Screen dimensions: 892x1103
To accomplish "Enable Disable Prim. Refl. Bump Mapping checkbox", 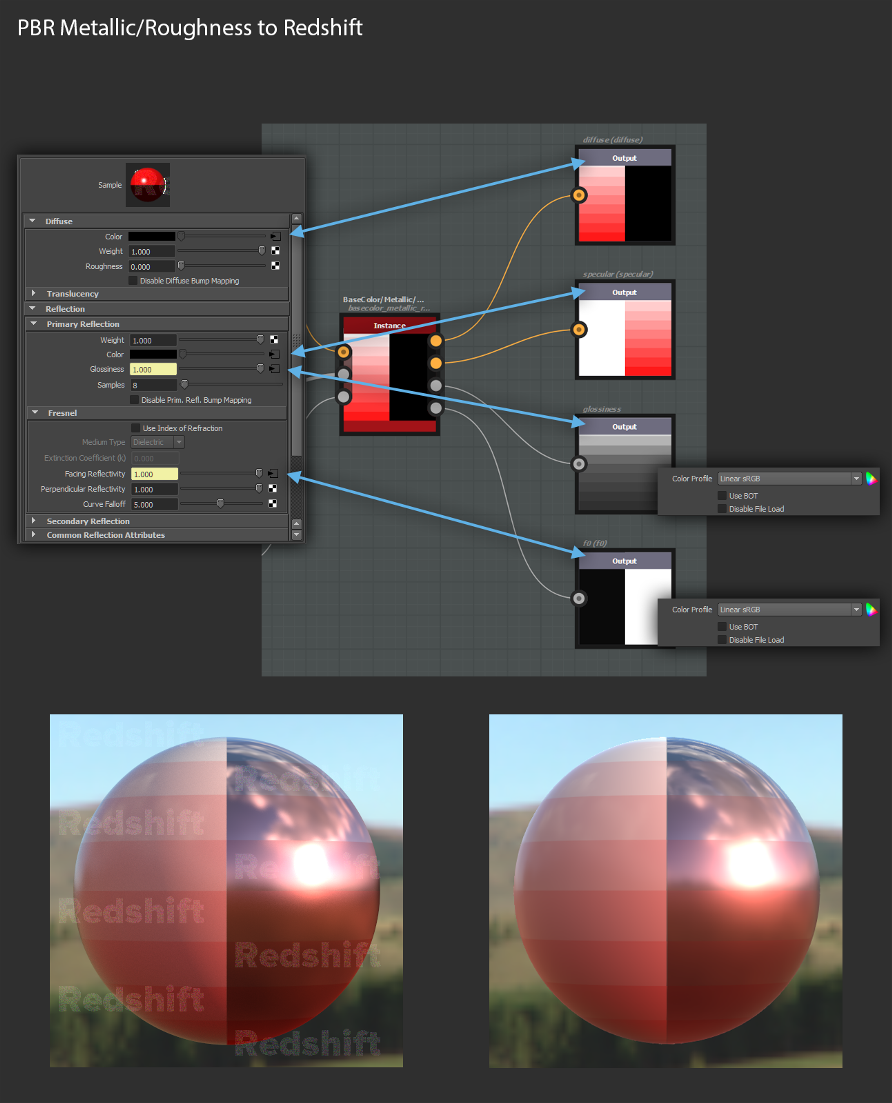I will point(134,400).
